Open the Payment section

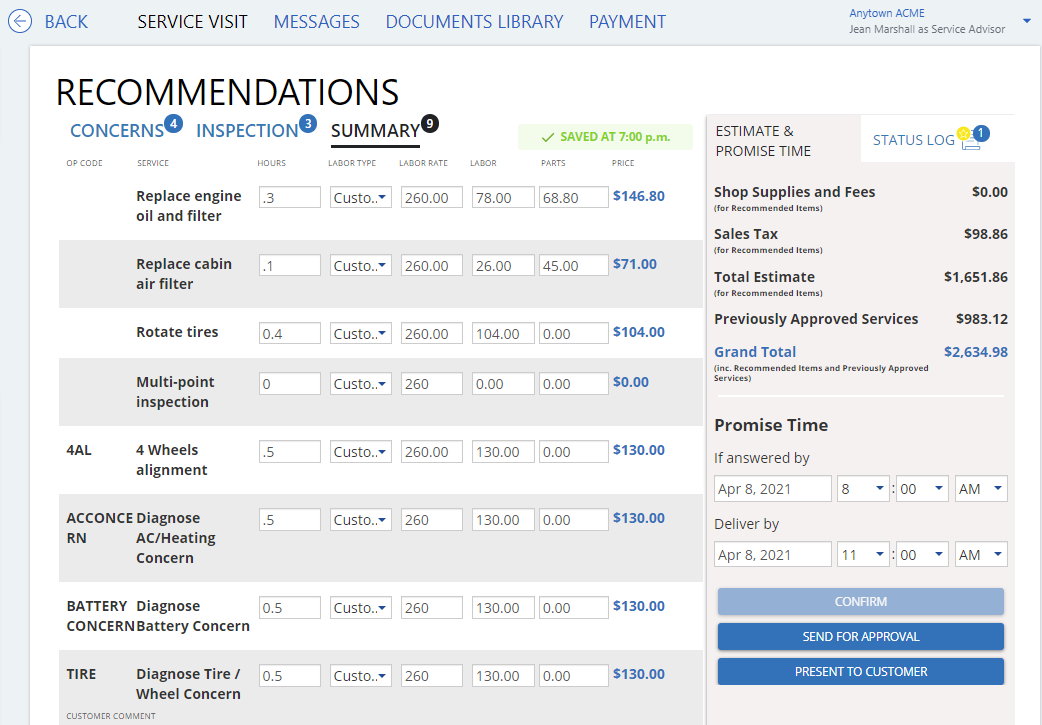coord(627,21)
